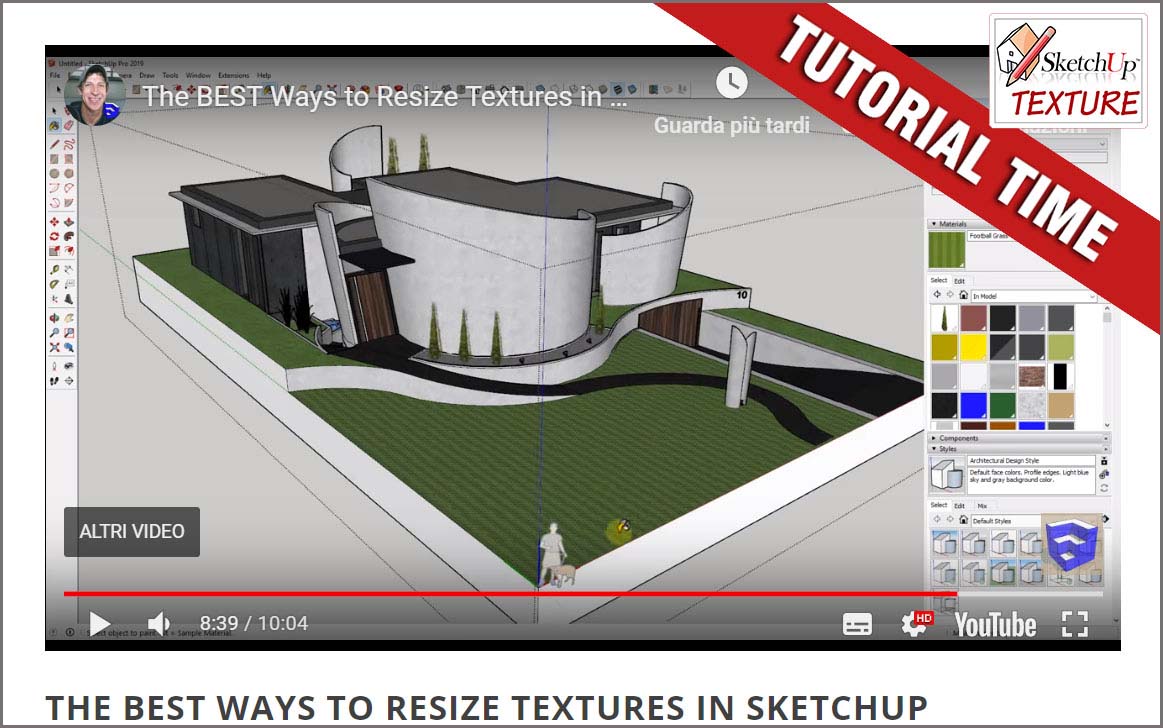Switch to the Mix tab in Styles
Image resolution: width=1163 pixels, height=728 pixels.
click(x=982, y=506)
